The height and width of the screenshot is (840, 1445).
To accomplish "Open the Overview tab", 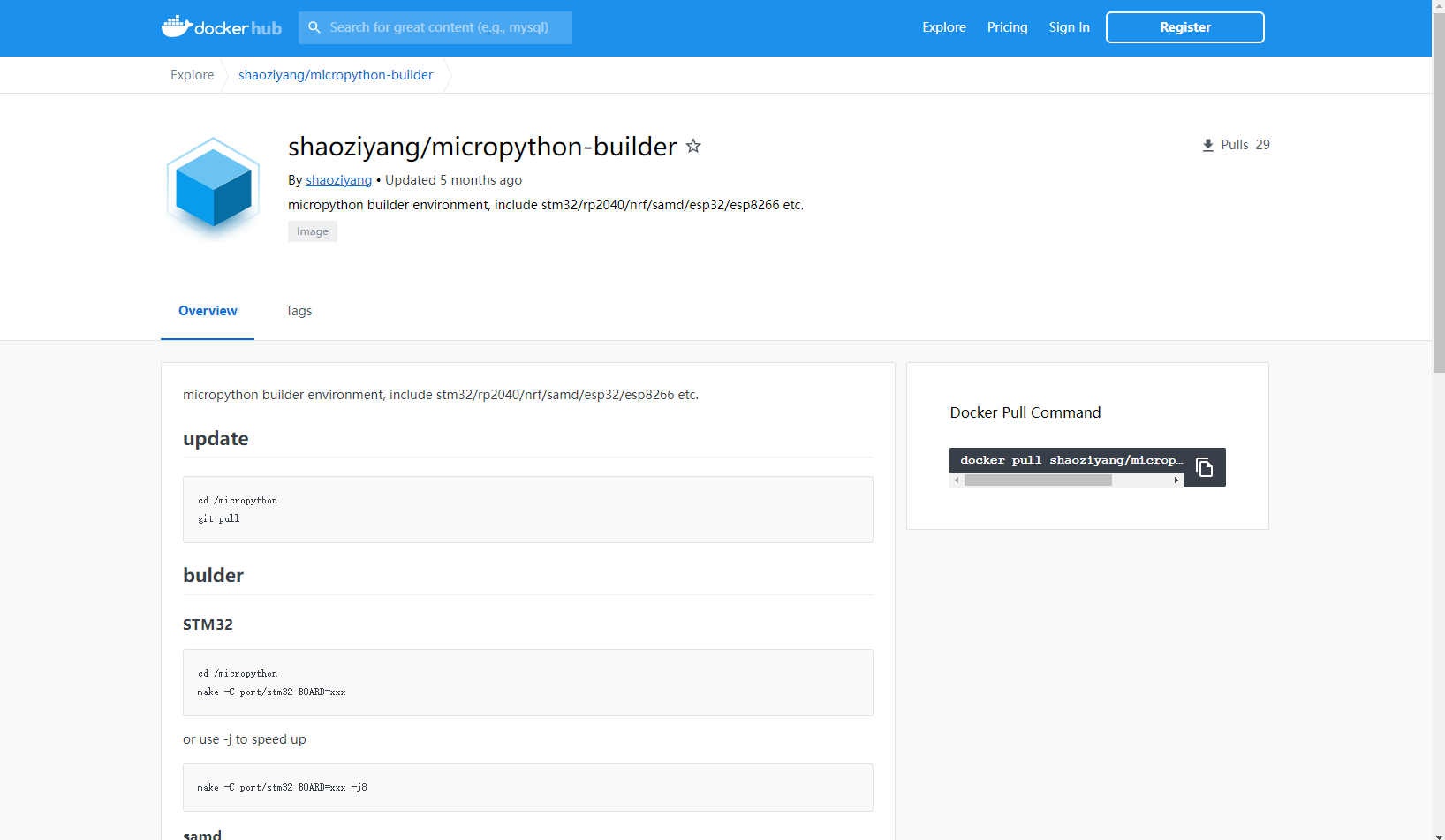I will [208, 311].
